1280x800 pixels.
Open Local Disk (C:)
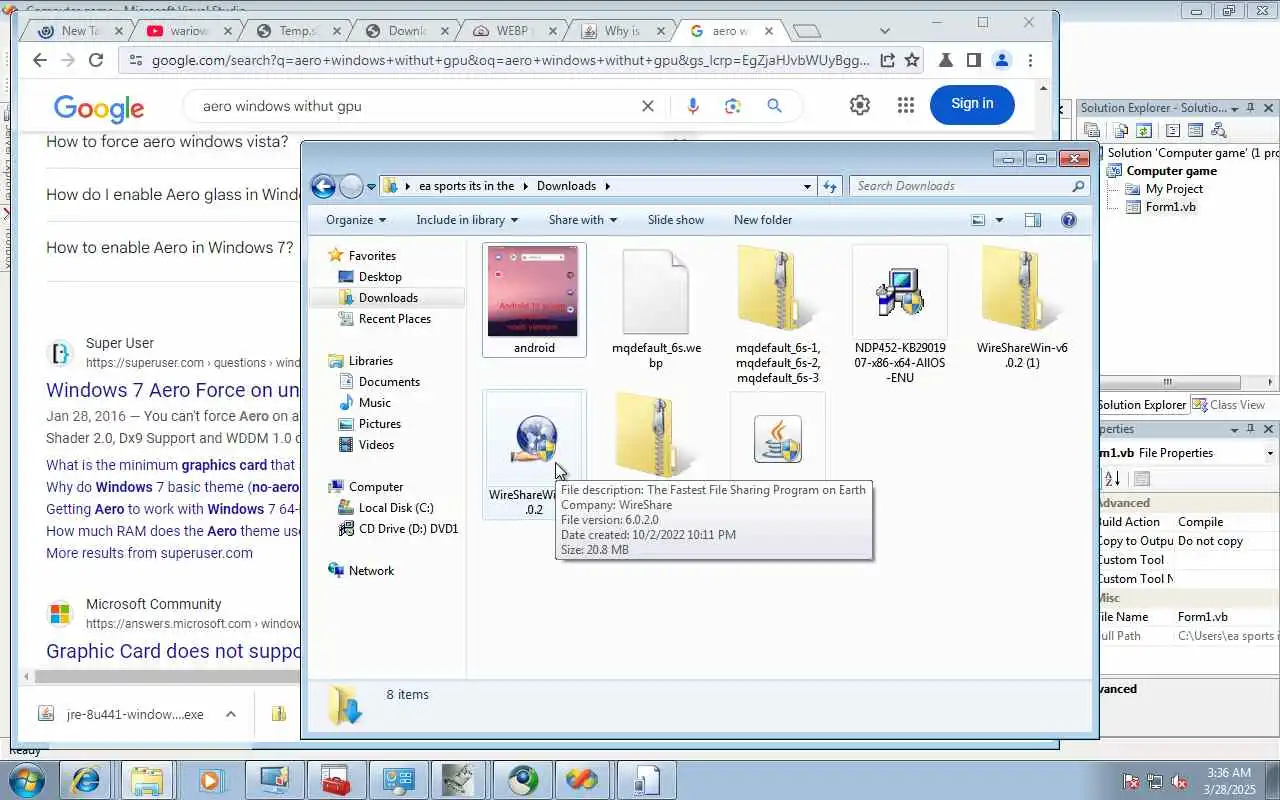(396, 508)
